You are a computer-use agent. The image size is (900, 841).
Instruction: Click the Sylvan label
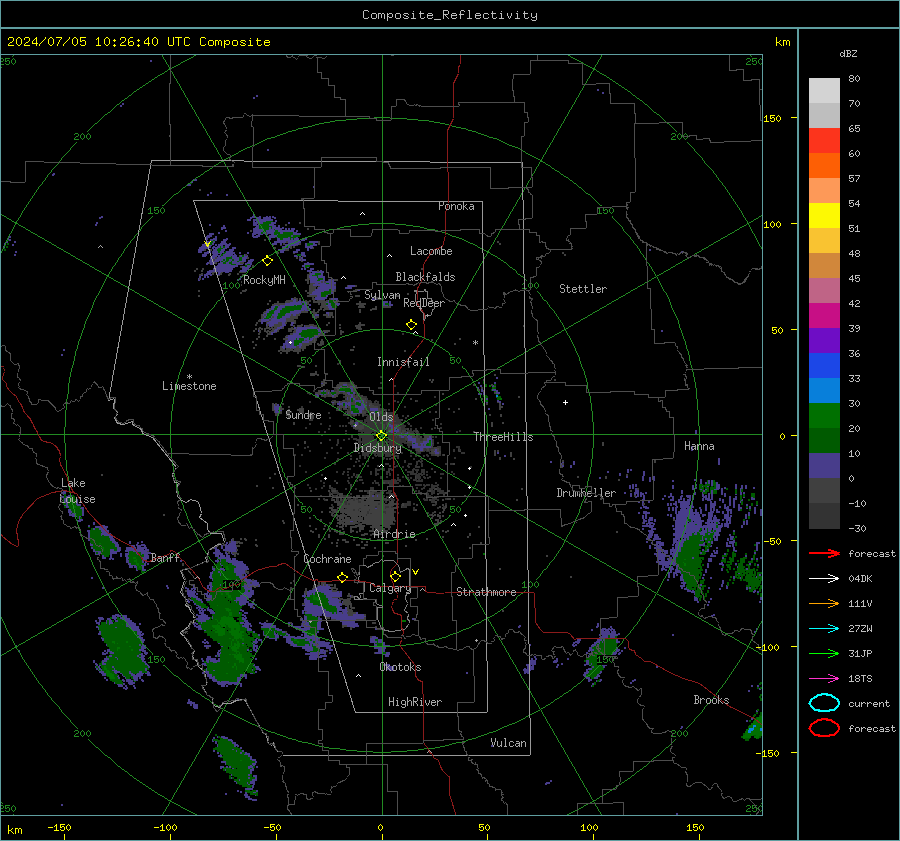pos(382,295)
